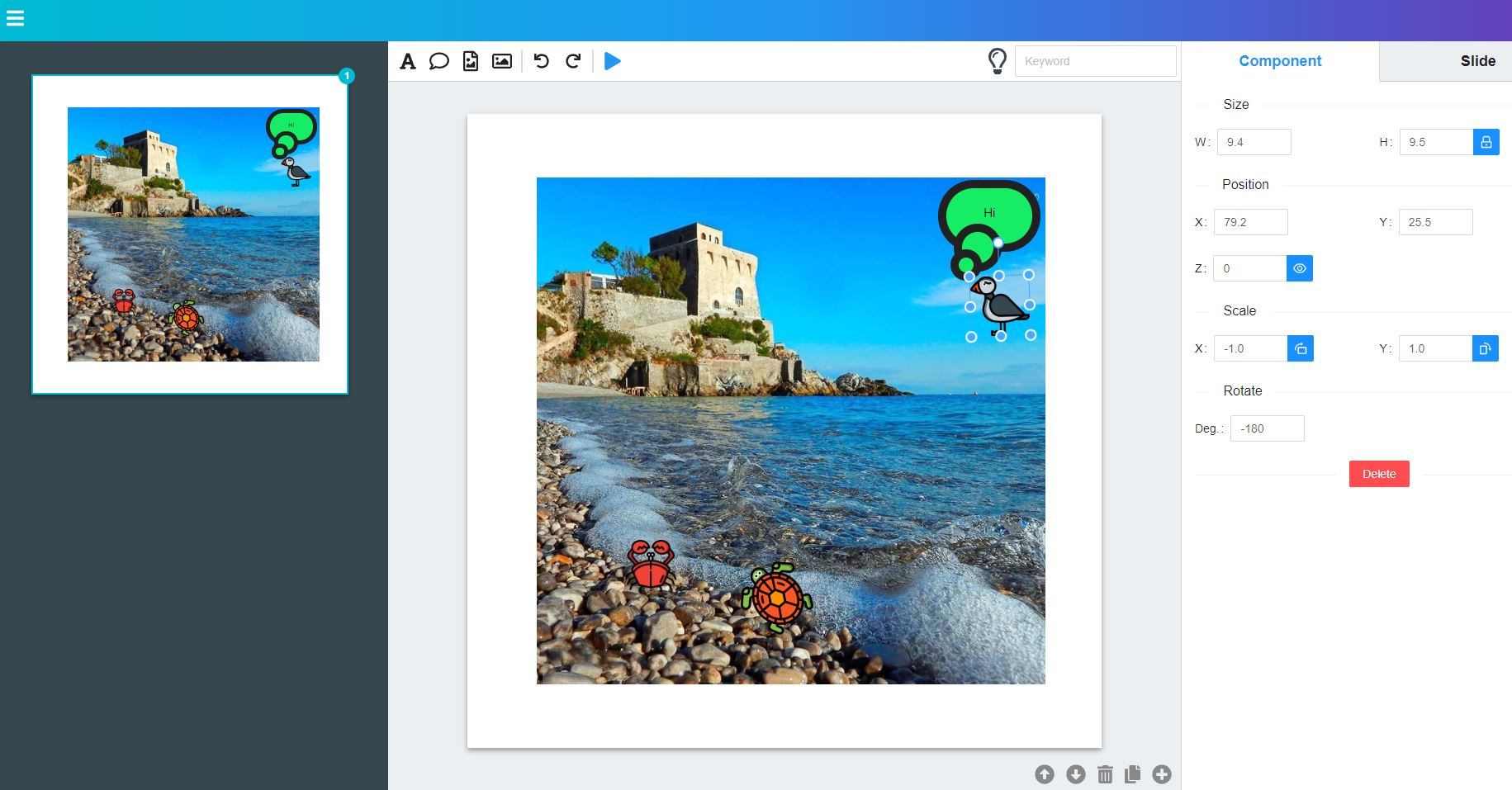Toggle vertical flip on Scale Y
The height and width of the screenshot is (790, 1512).
click(1485, 348)
